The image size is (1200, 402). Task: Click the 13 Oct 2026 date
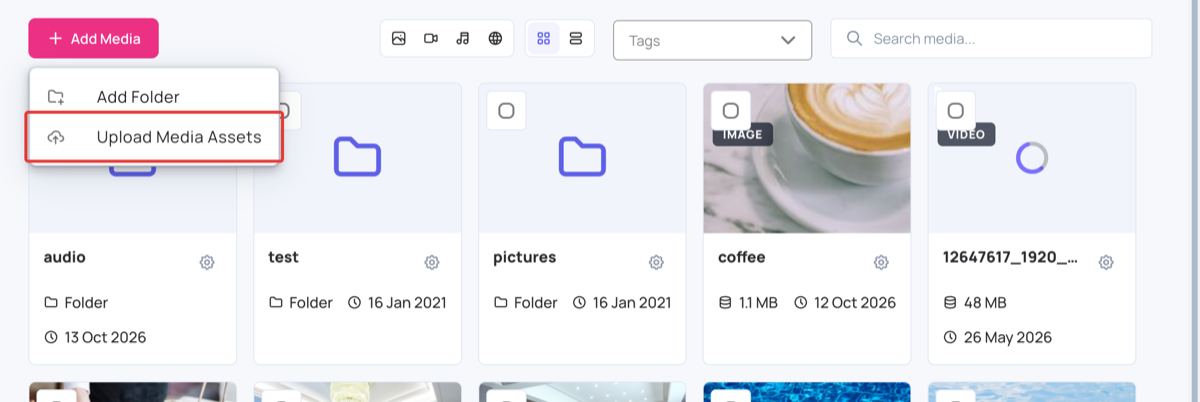105,337
